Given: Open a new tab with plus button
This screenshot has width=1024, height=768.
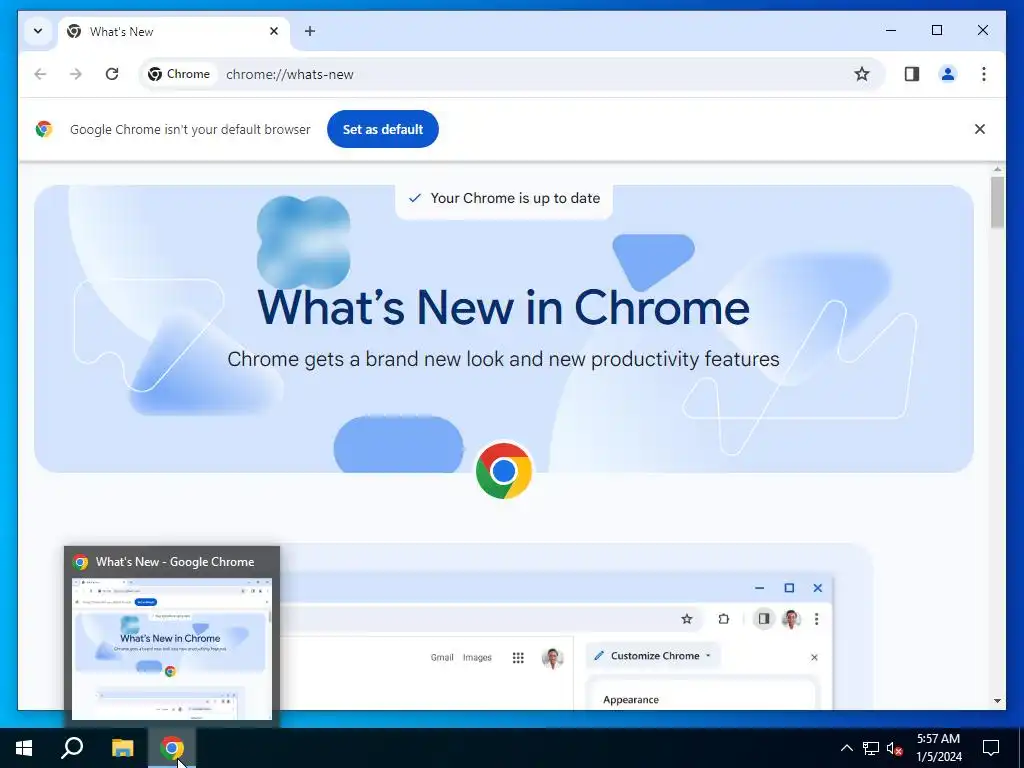Looking at the screenshot, I should (310, 31).
